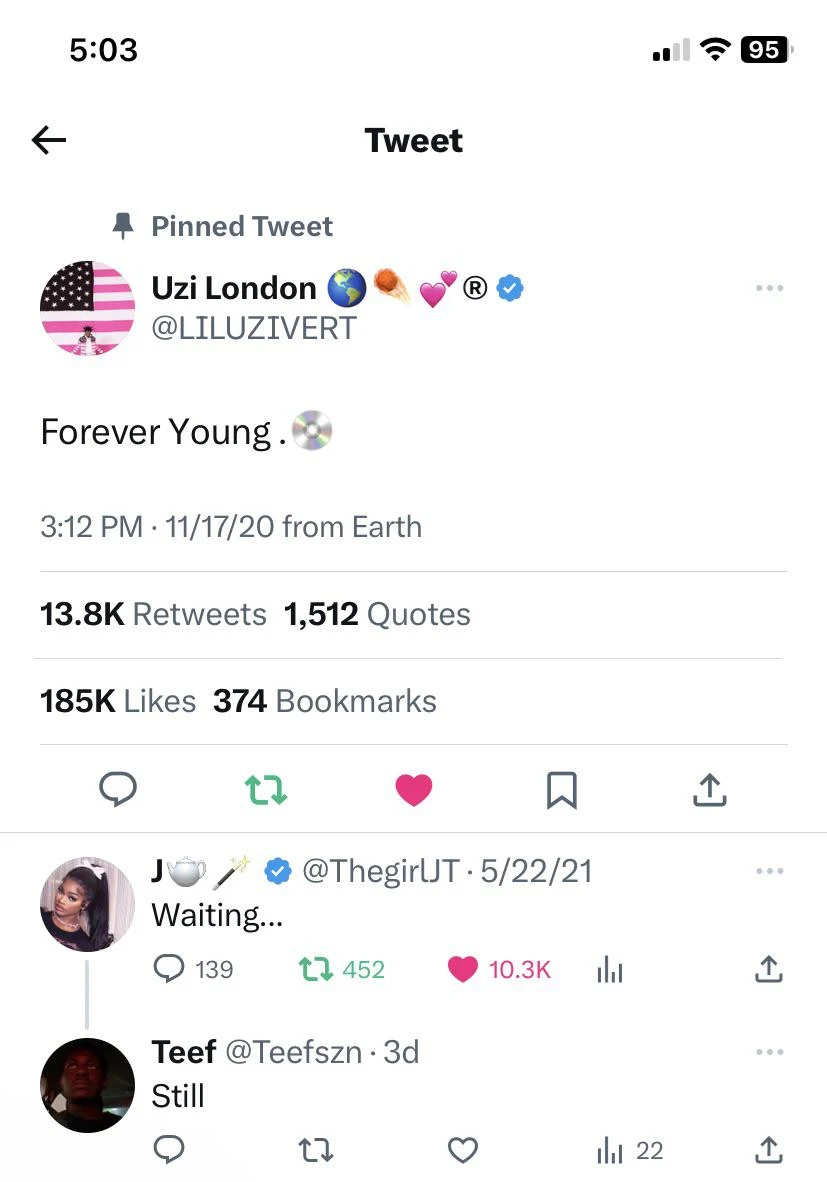Open the share icon for the pinned tweet

(709, 789)
